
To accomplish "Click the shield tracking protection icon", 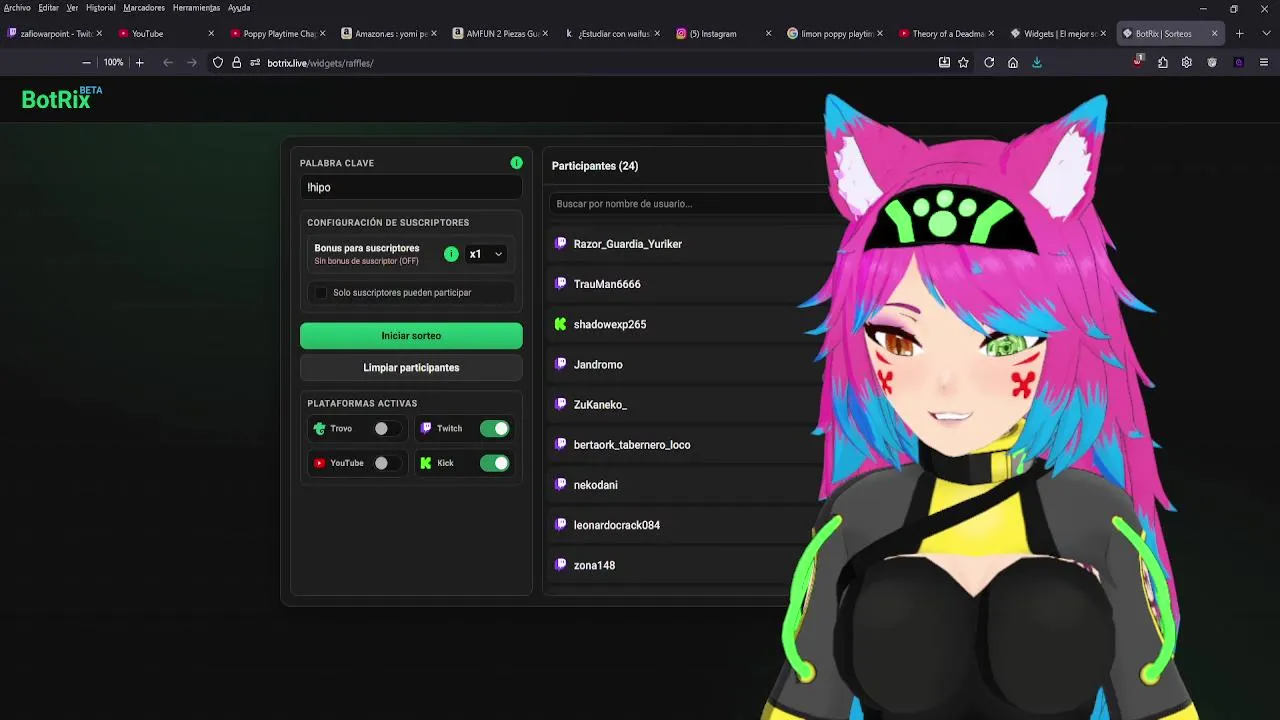I will (218, 62).
